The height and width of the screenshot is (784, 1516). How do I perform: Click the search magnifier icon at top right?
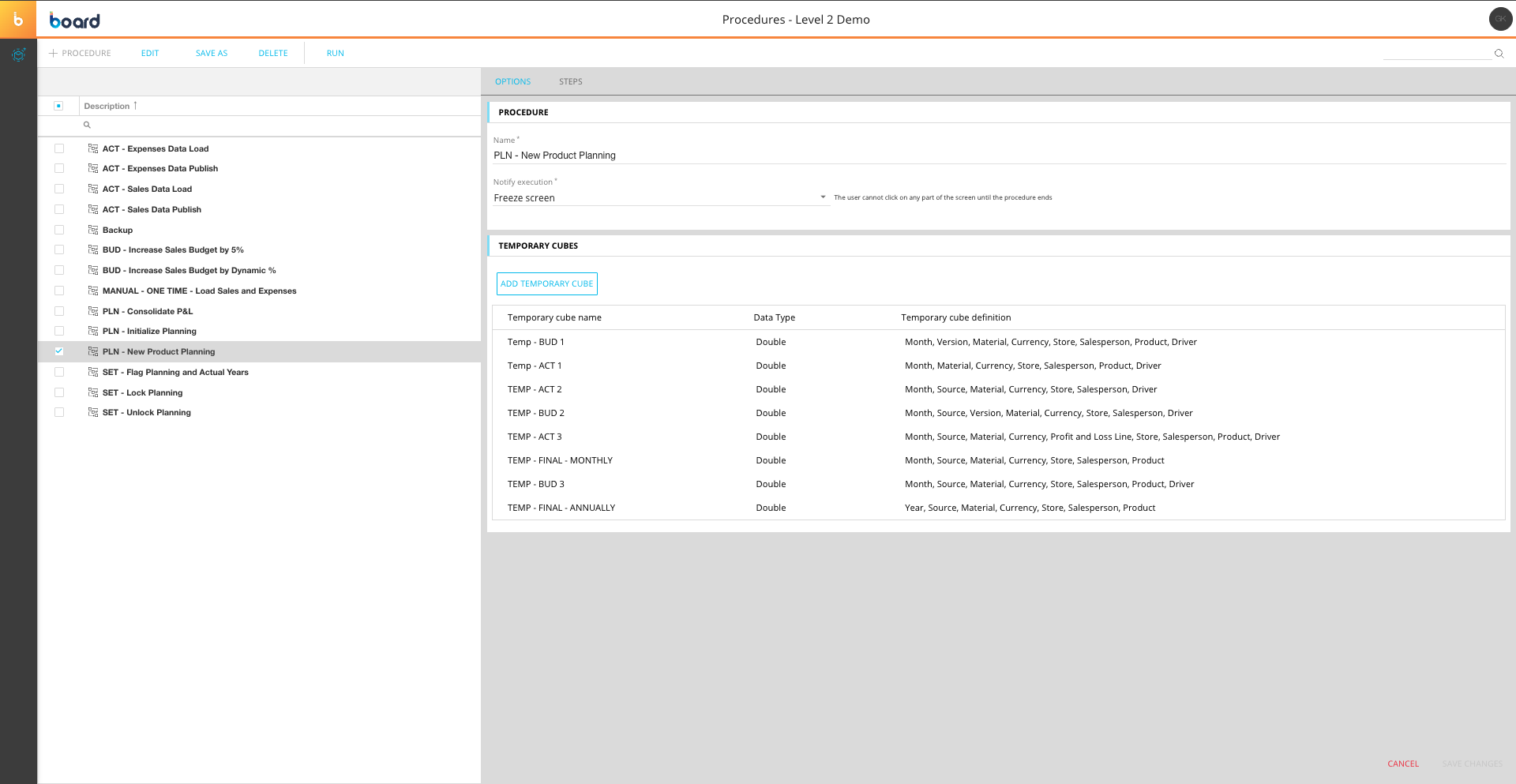1499,54
